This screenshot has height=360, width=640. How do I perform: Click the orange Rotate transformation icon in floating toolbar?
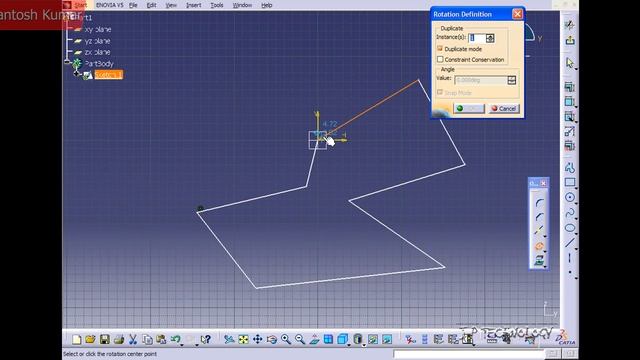pos(539,246)
